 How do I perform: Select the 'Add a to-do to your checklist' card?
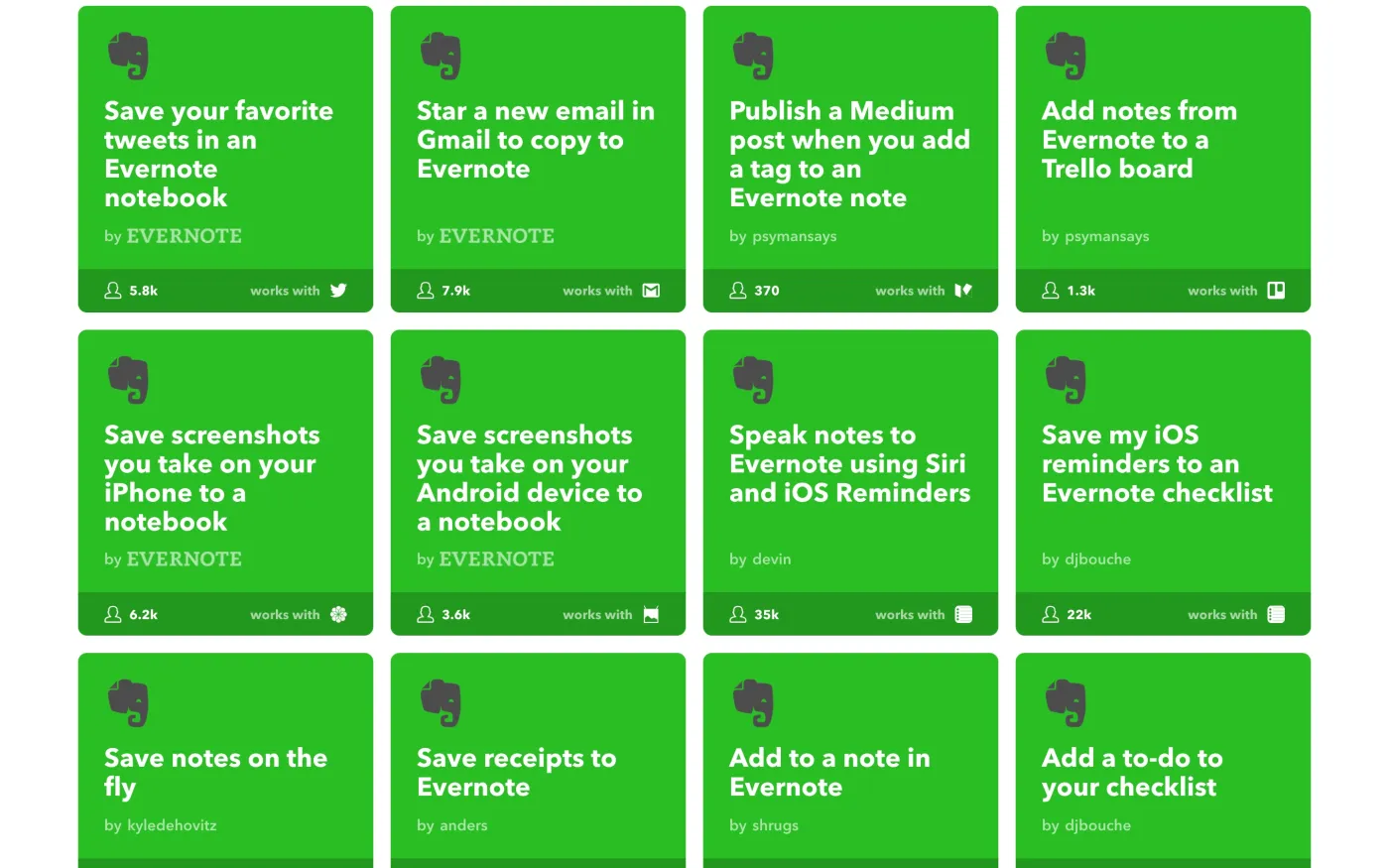1131,772
